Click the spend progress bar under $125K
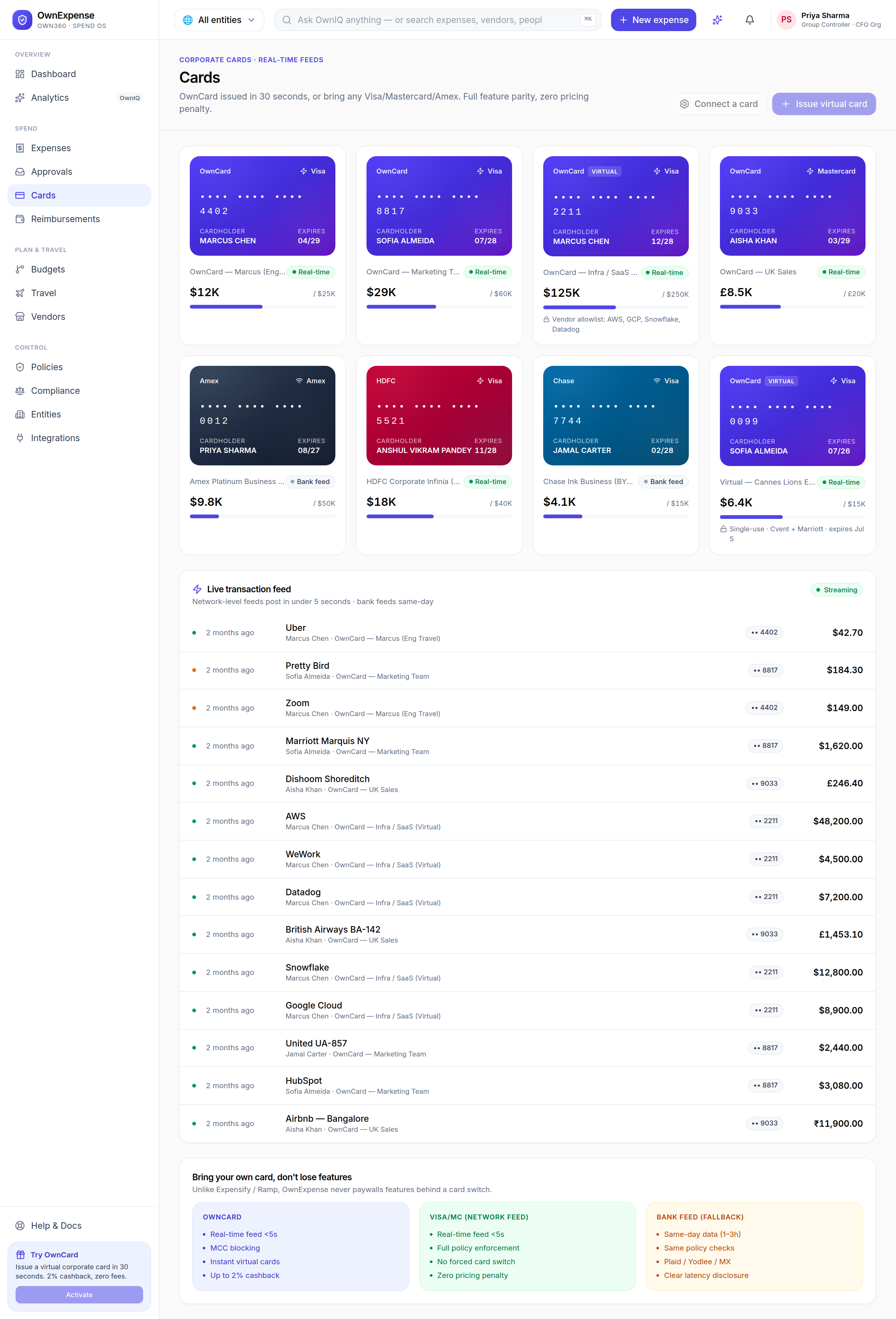896x1319 pixels. [616, 307]
